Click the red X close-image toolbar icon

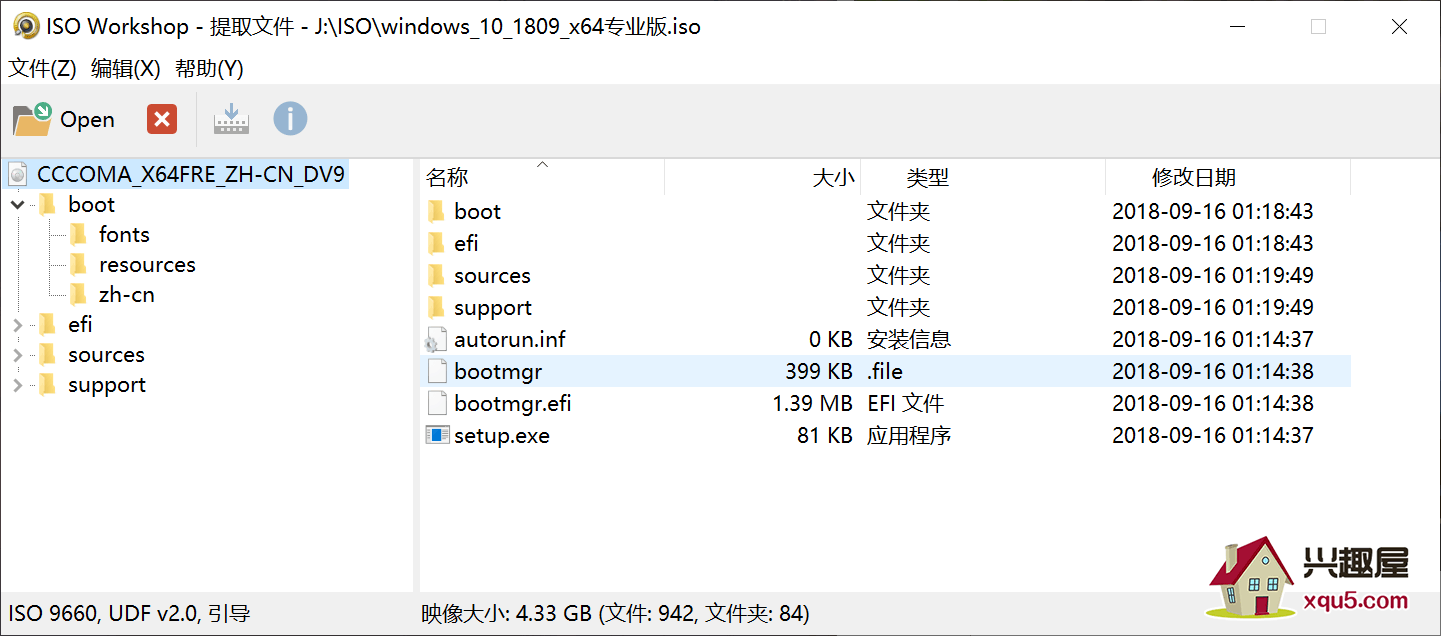click(x=162, y=119)
